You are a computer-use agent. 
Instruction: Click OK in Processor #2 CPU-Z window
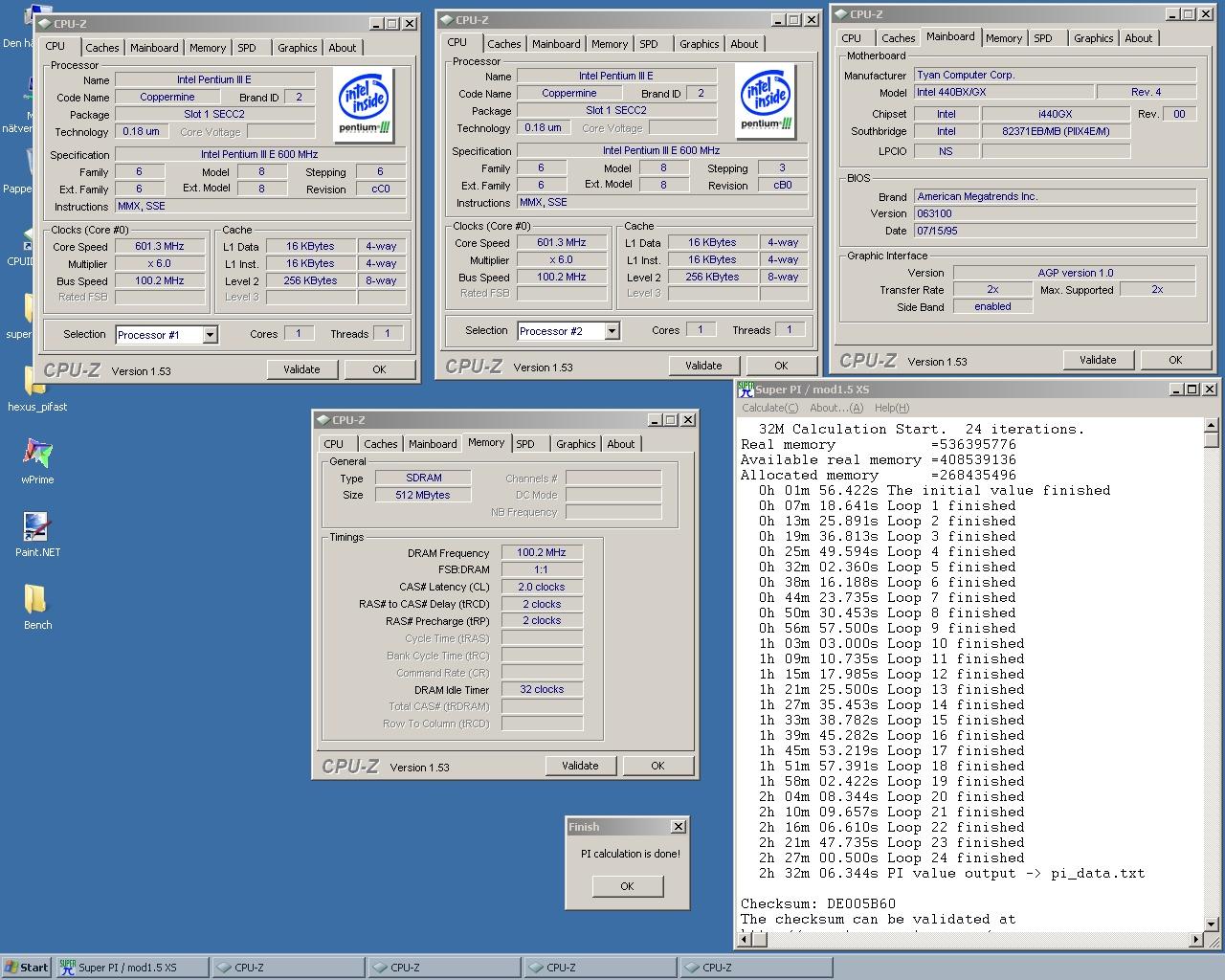(781, 366)
